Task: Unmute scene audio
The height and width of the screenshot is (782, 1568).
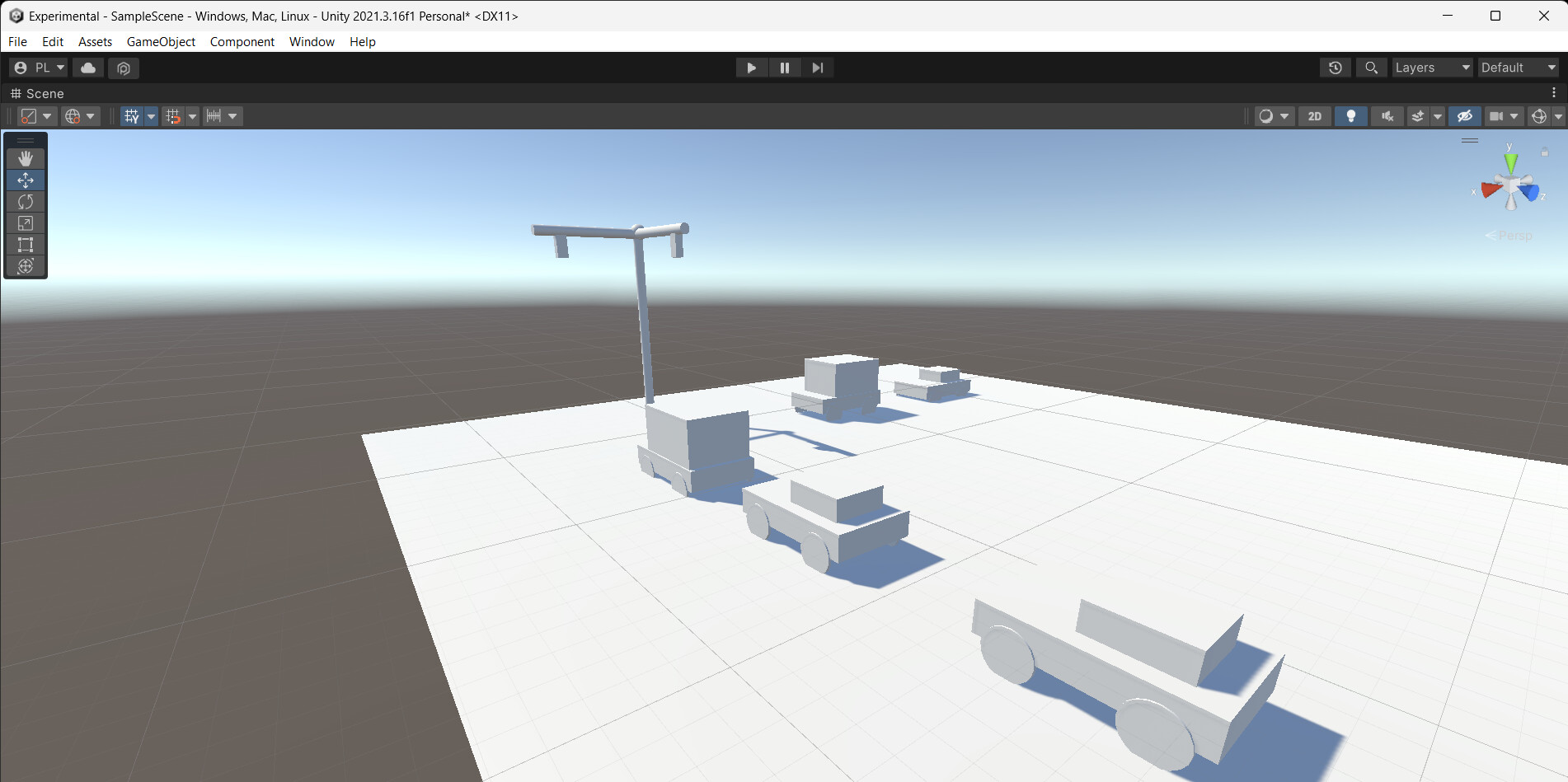Action: coord(1387,116)
